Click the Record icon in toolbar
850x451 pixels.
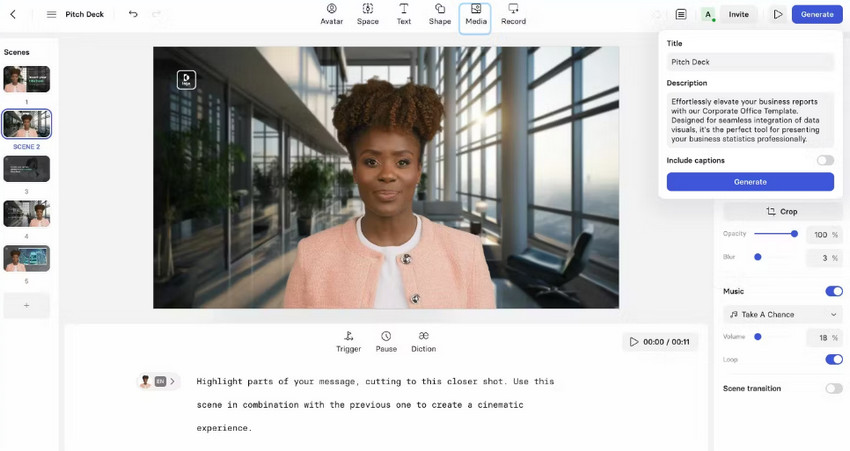513,14
